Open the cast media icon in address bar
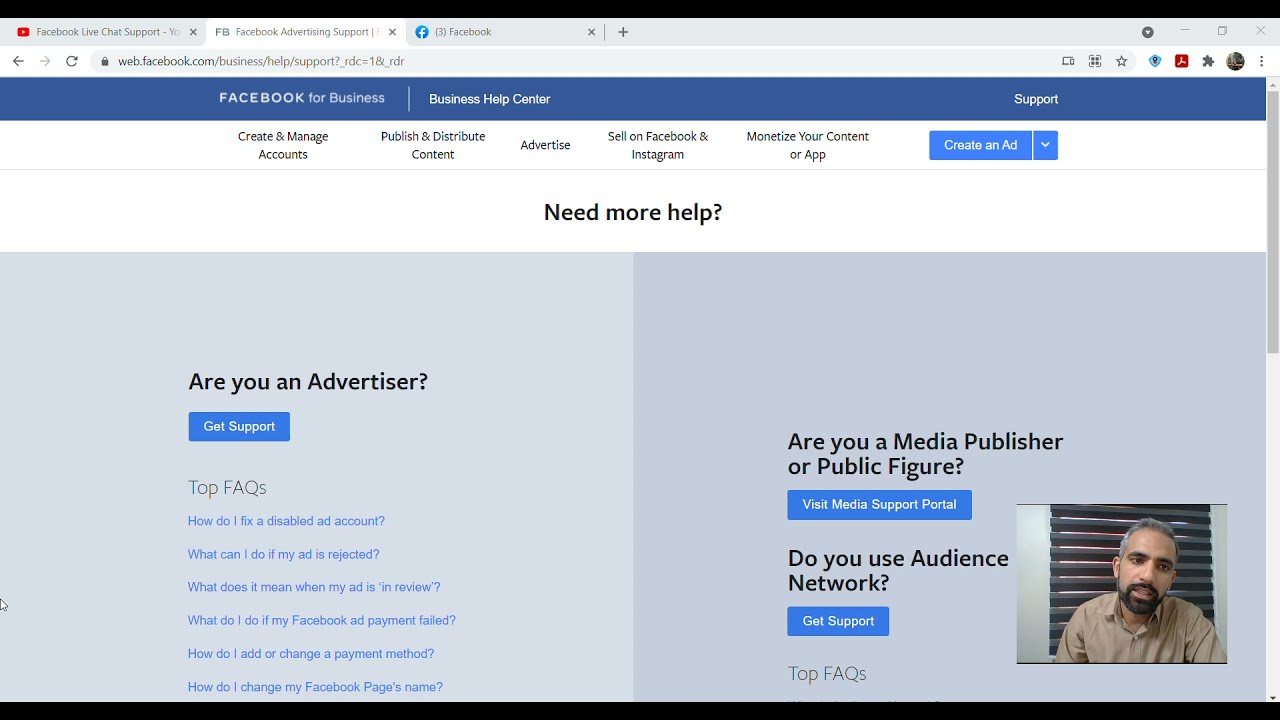 click(x=1068, y=61)
